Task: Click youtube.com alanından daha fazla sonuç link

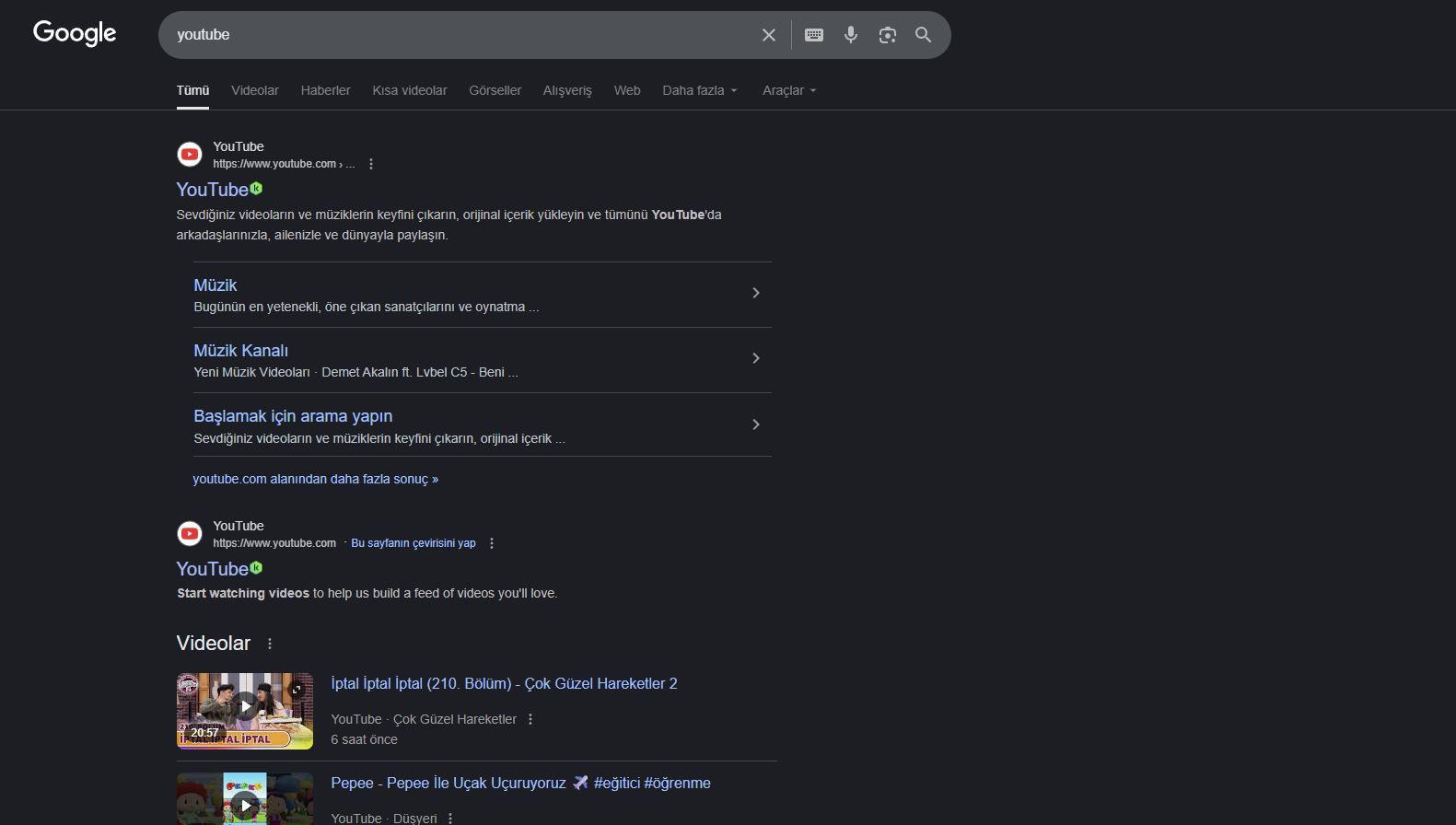Action: (316, 479)
